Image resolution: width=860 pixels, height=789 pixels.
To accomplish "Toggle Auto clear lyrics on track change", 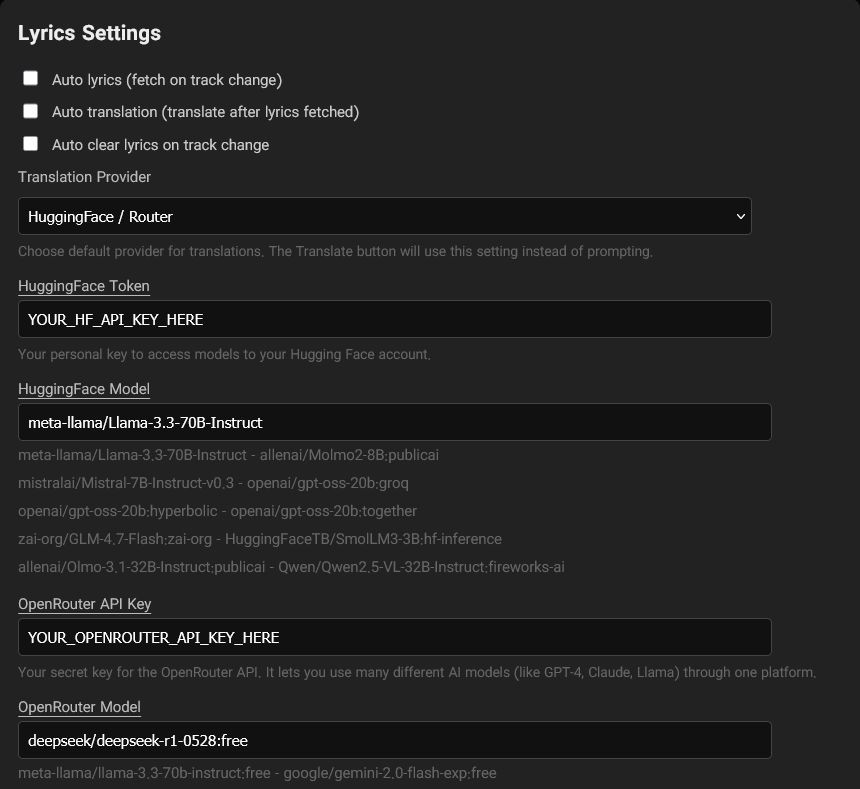I will pyautogui.click(x=30, y=143).
